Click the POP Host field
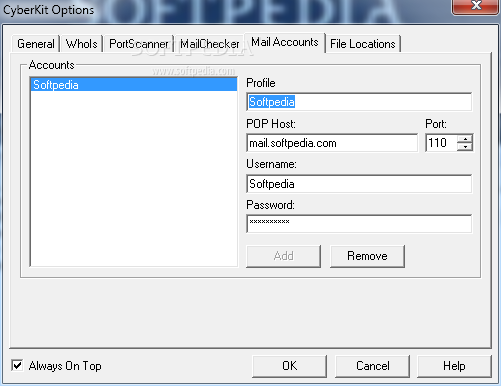 (332, 143)
